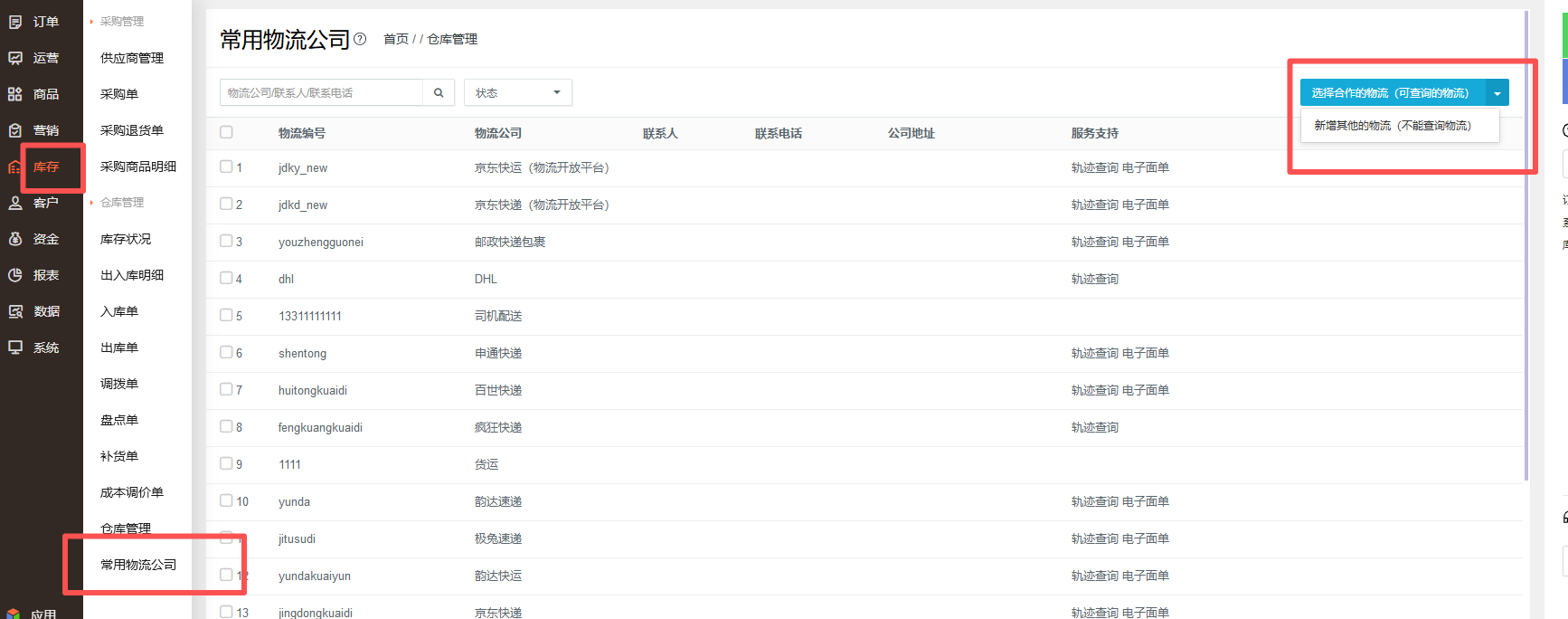Click the blue button's dropdown arrow
The width and height of the screenshot is (1568, 619).
[x=1497, y=93]
